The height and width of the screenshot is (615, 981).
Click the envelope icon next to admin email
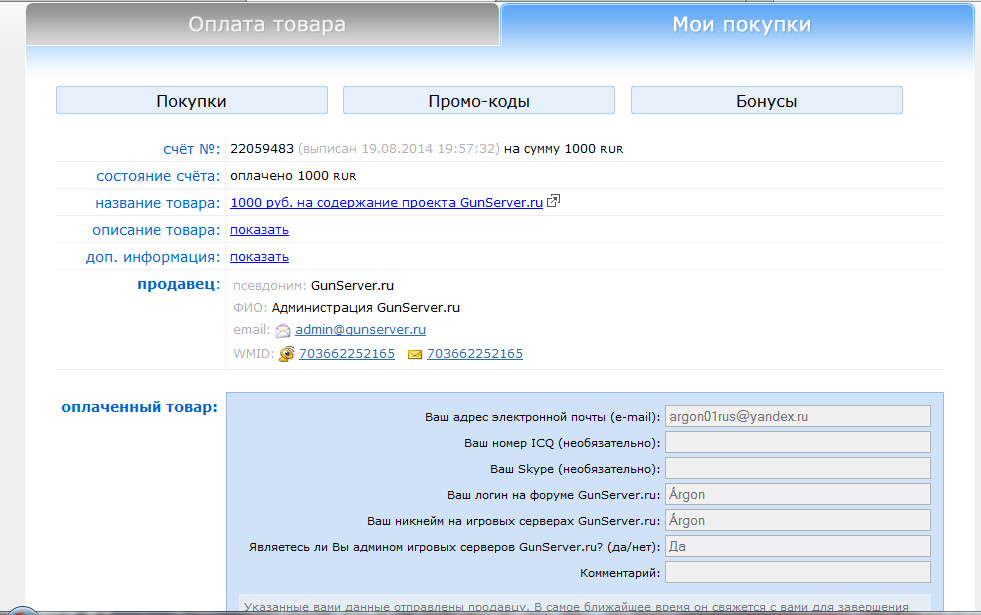283,330
